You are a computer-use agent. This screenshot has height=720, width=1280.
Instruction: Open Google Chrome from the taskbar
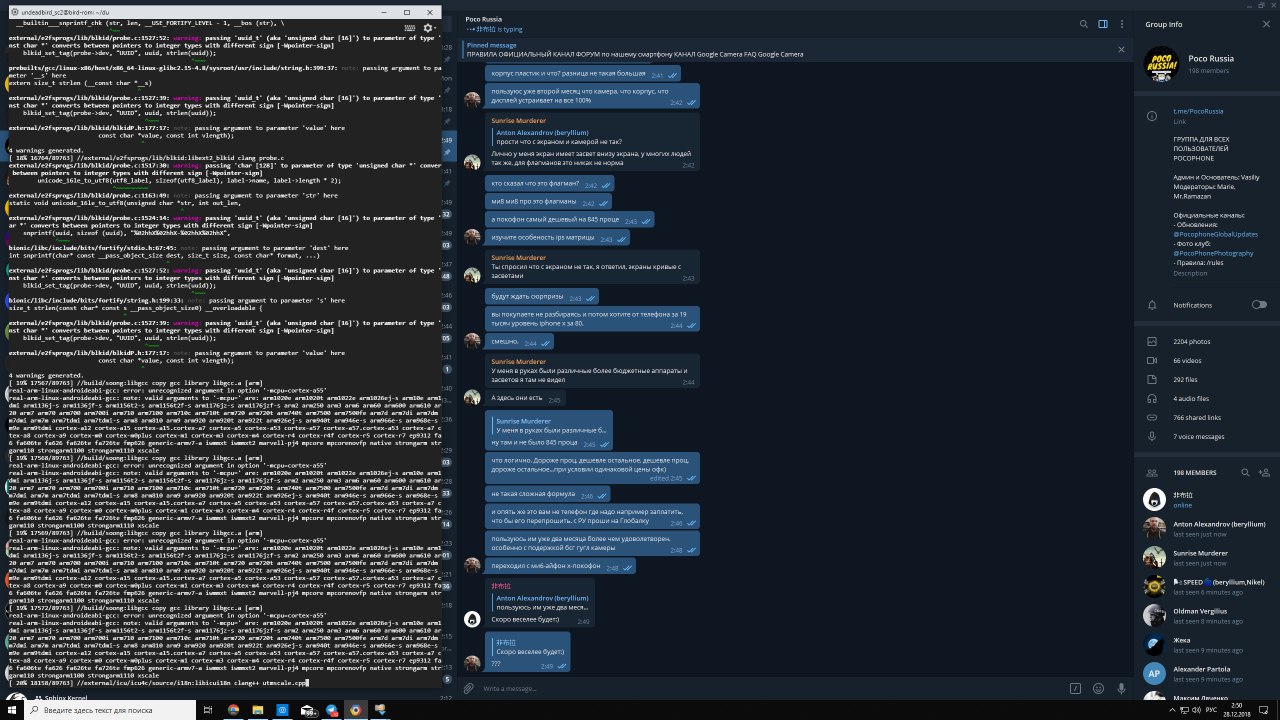(x=234, y=710)
